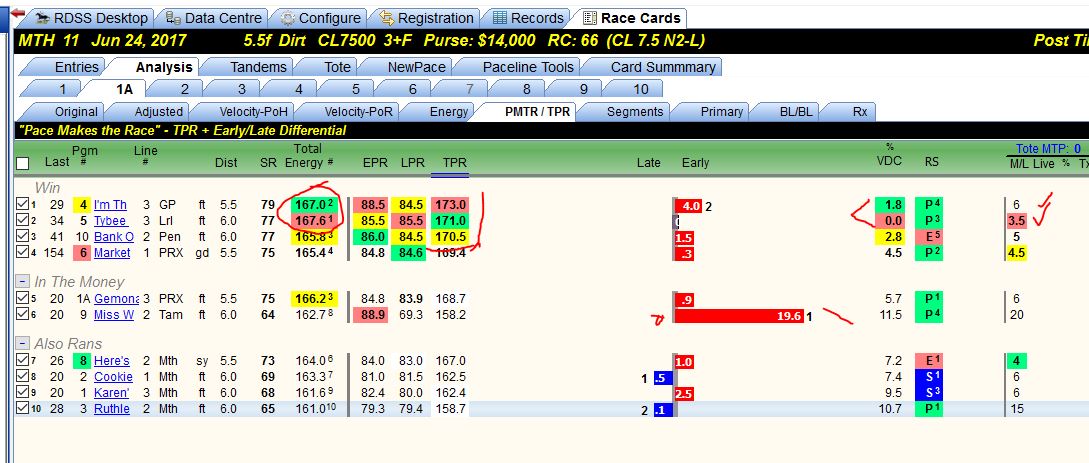Open the Tybee horse link
The height and width of the screenshot is (463, 1089).
tap(110, 221)
